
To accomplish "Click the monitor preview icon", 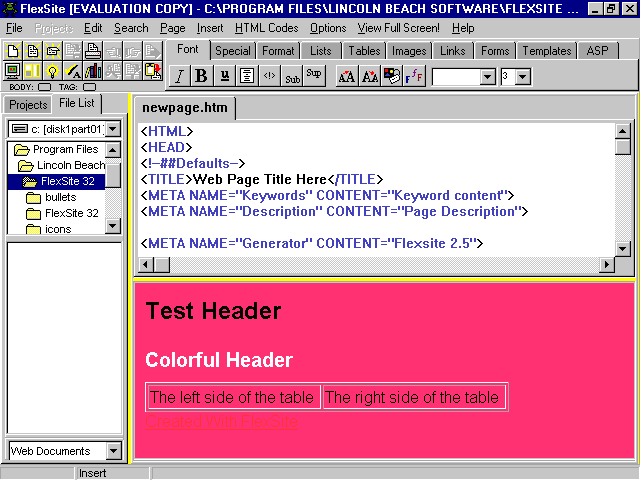I will coord(13,70).
